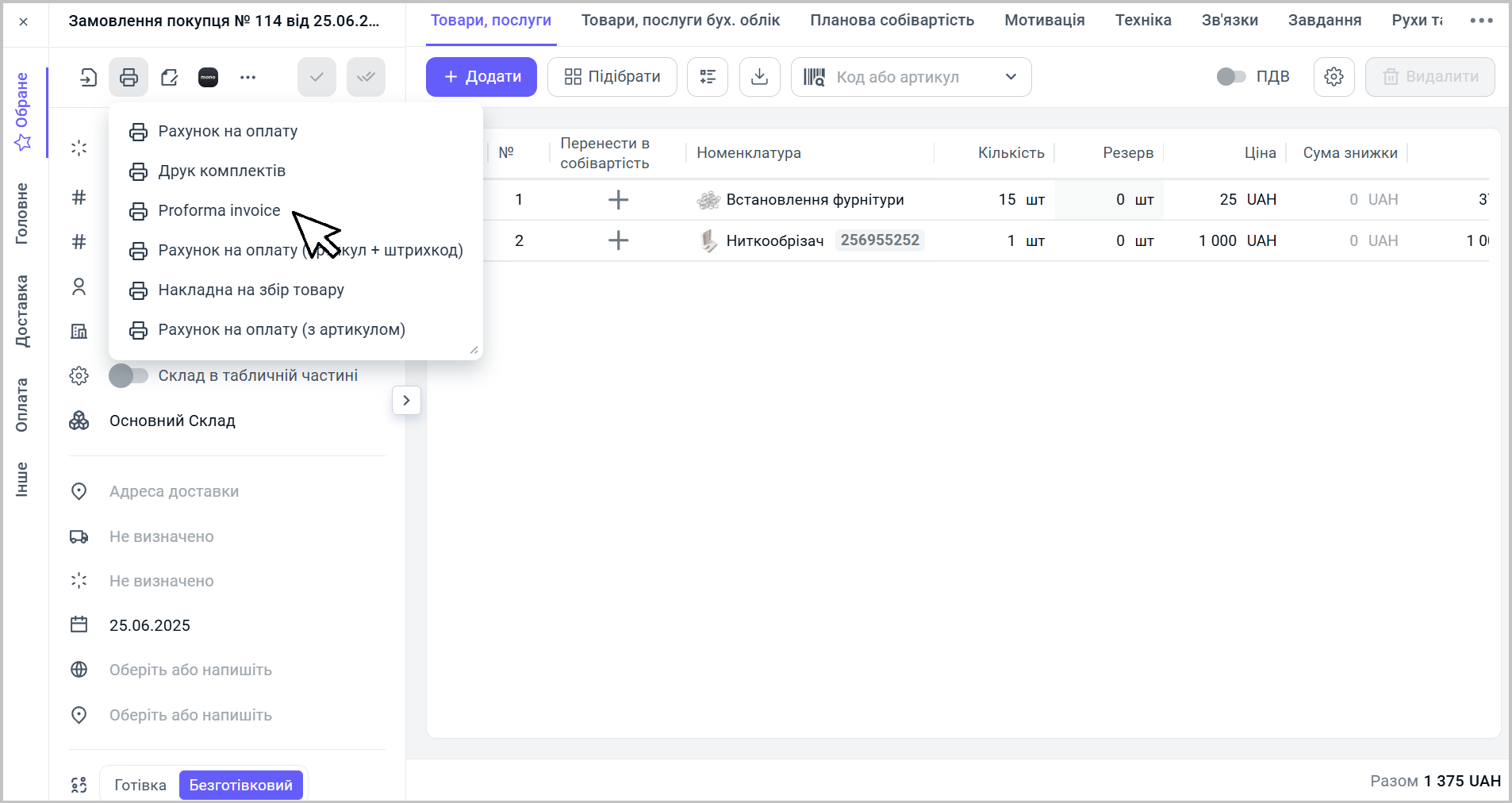
Task: Open more tabs three-dot menu
Action: [1480, 21]
